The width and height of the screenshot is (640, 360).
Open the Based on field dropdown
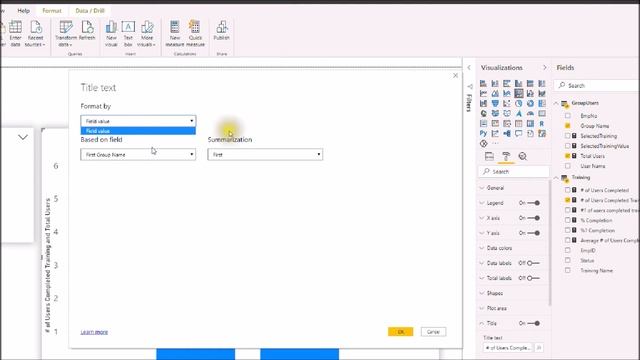point(138,154)
